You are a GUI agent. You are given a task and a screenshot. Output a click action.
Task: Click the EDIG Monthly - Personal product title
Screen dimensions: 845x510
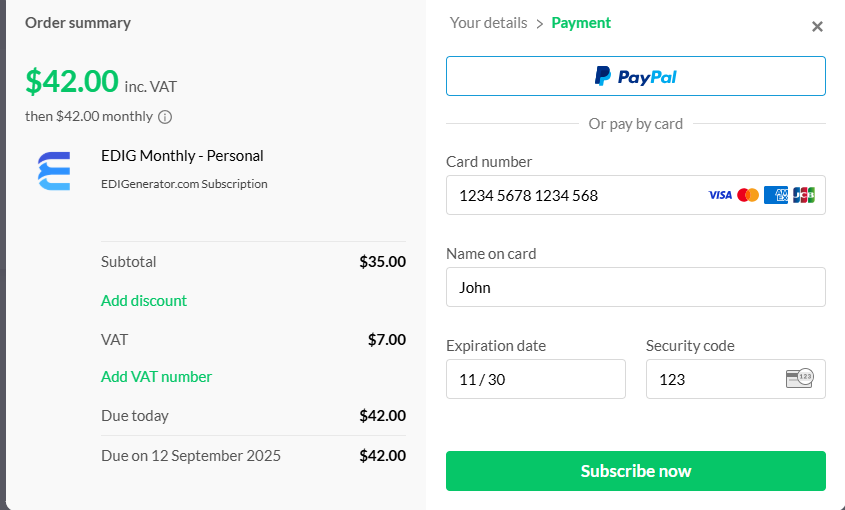(182, 155)
